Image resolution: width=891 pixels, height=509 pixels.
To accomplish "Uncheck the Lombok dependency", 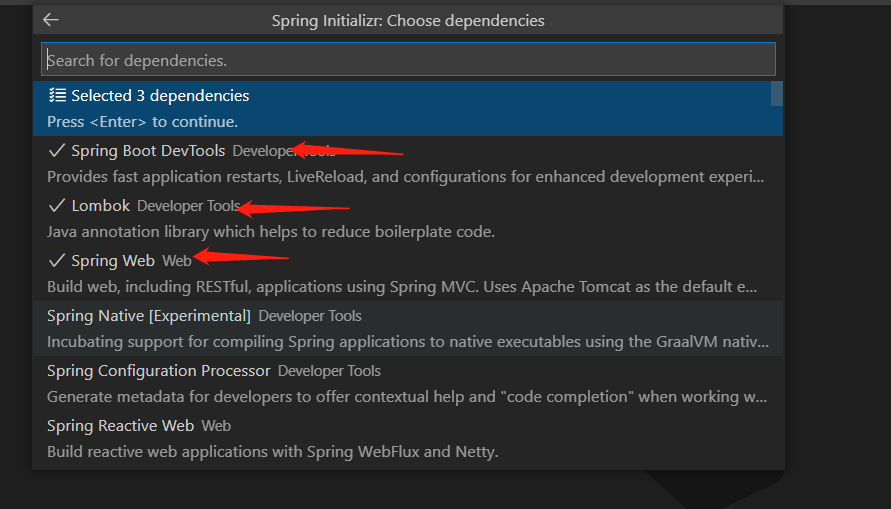I will pyautogui.click(x=101, y=206).
